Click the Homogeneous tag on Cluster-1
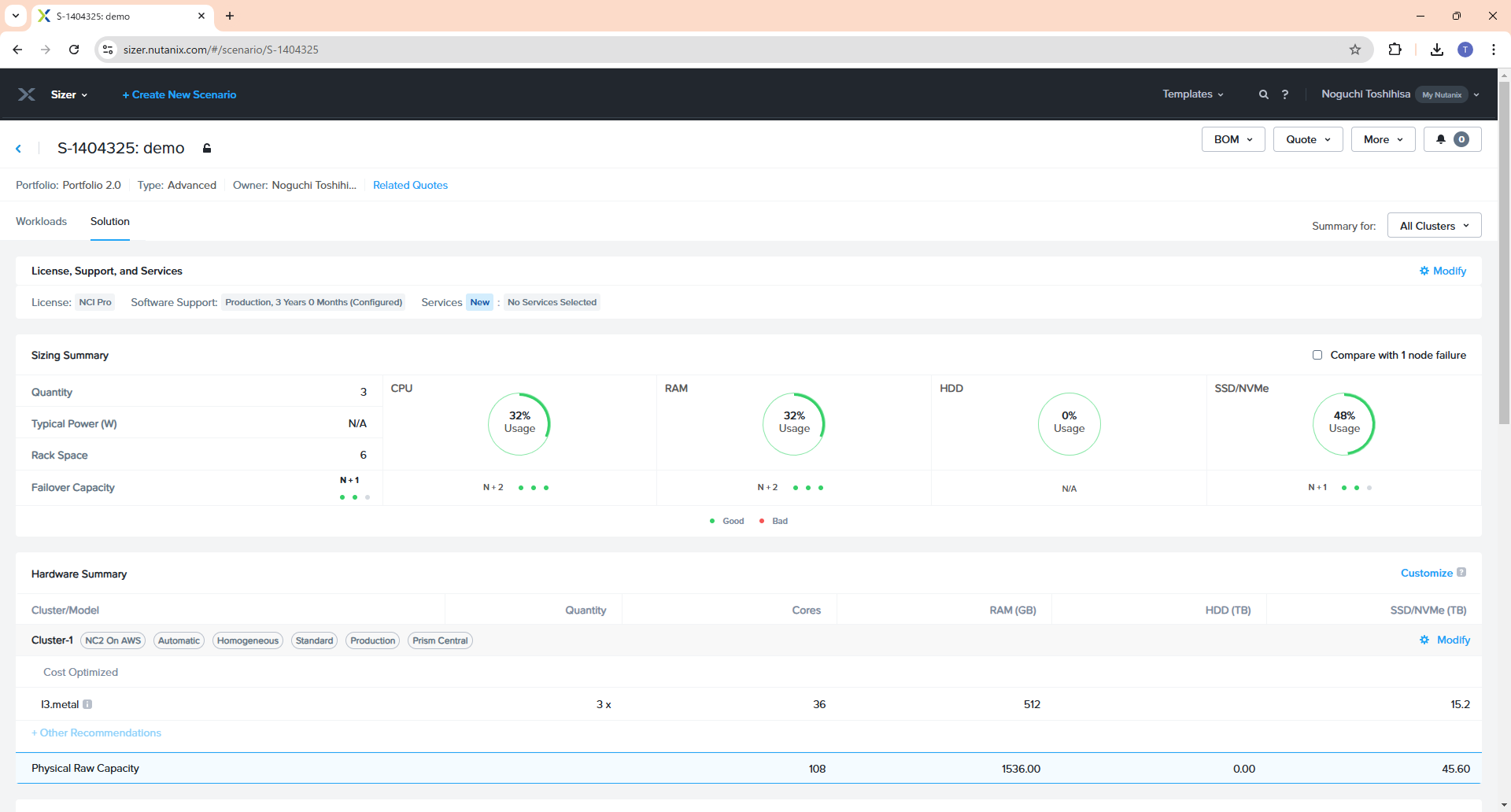This screenshot has width=1511, height=812. tap(248, 640)
